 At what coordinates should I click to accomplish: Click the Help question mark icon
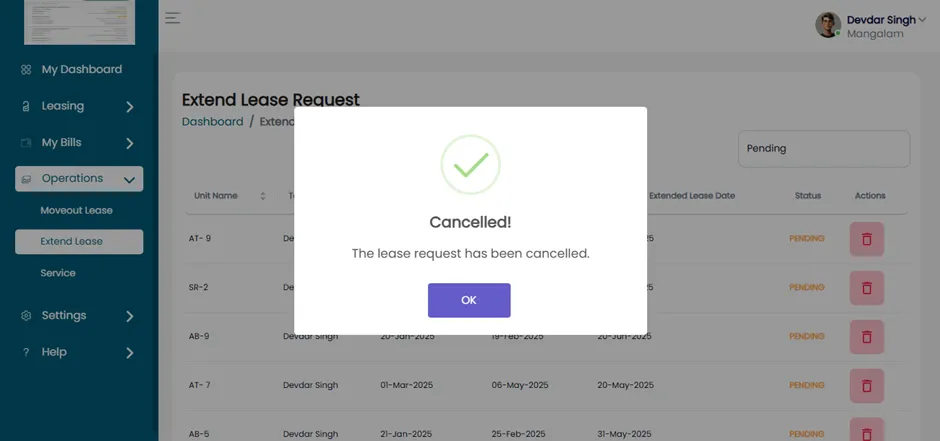pos(26,352)
